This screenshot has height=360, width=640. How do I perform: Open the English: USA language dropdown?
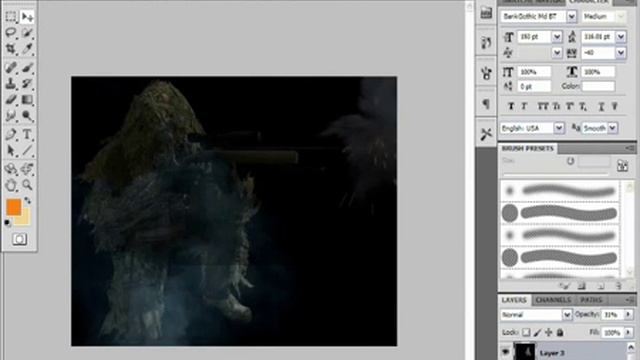tap(559, 128)
